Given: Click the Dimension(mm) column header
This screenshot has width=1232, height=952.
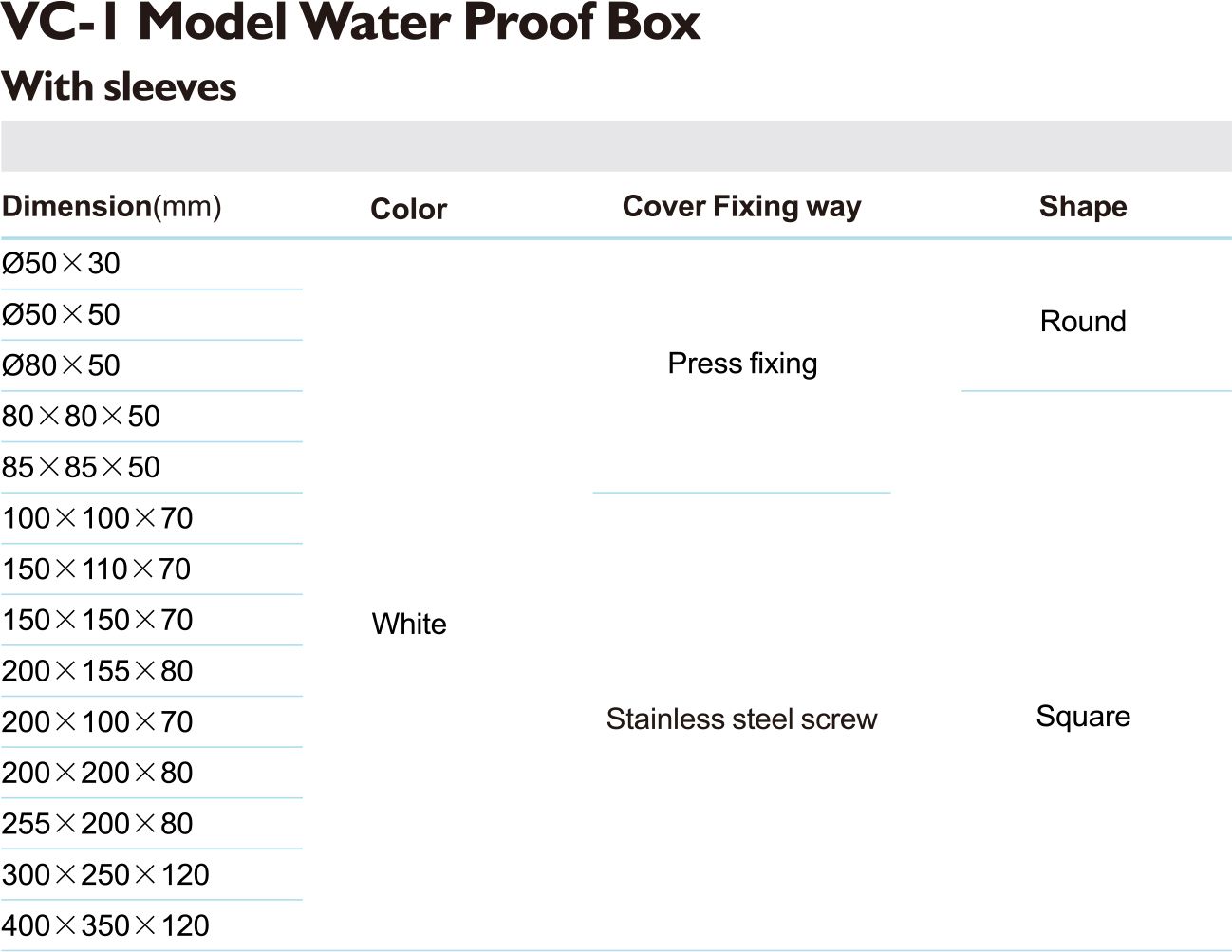Looking at the screenshot, I should coord(111,206).
